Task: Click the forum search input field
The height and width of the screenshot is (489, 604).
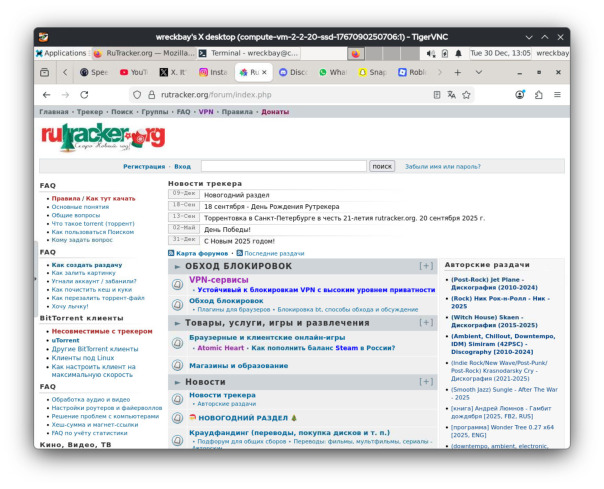Action: 283,166
